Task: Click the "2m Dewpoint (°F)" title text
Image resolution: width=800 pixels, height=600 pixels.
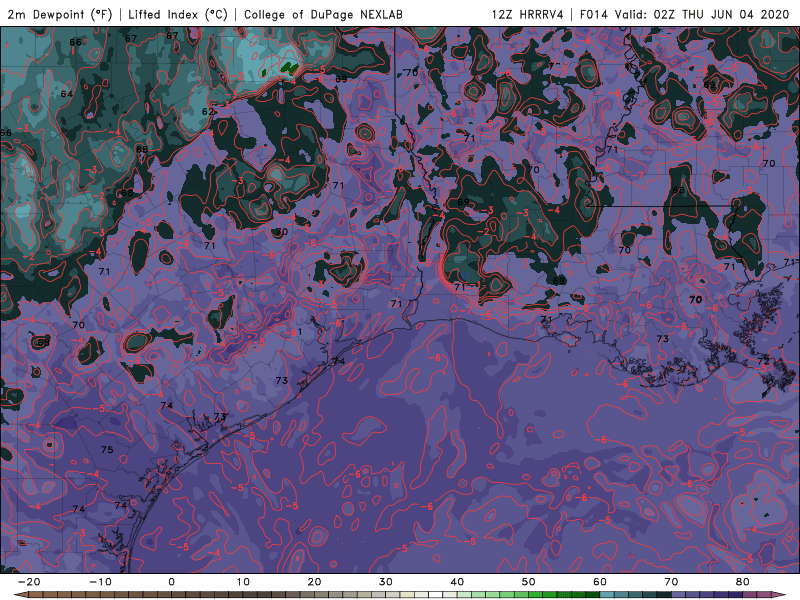Action: [x=60, y=14]
